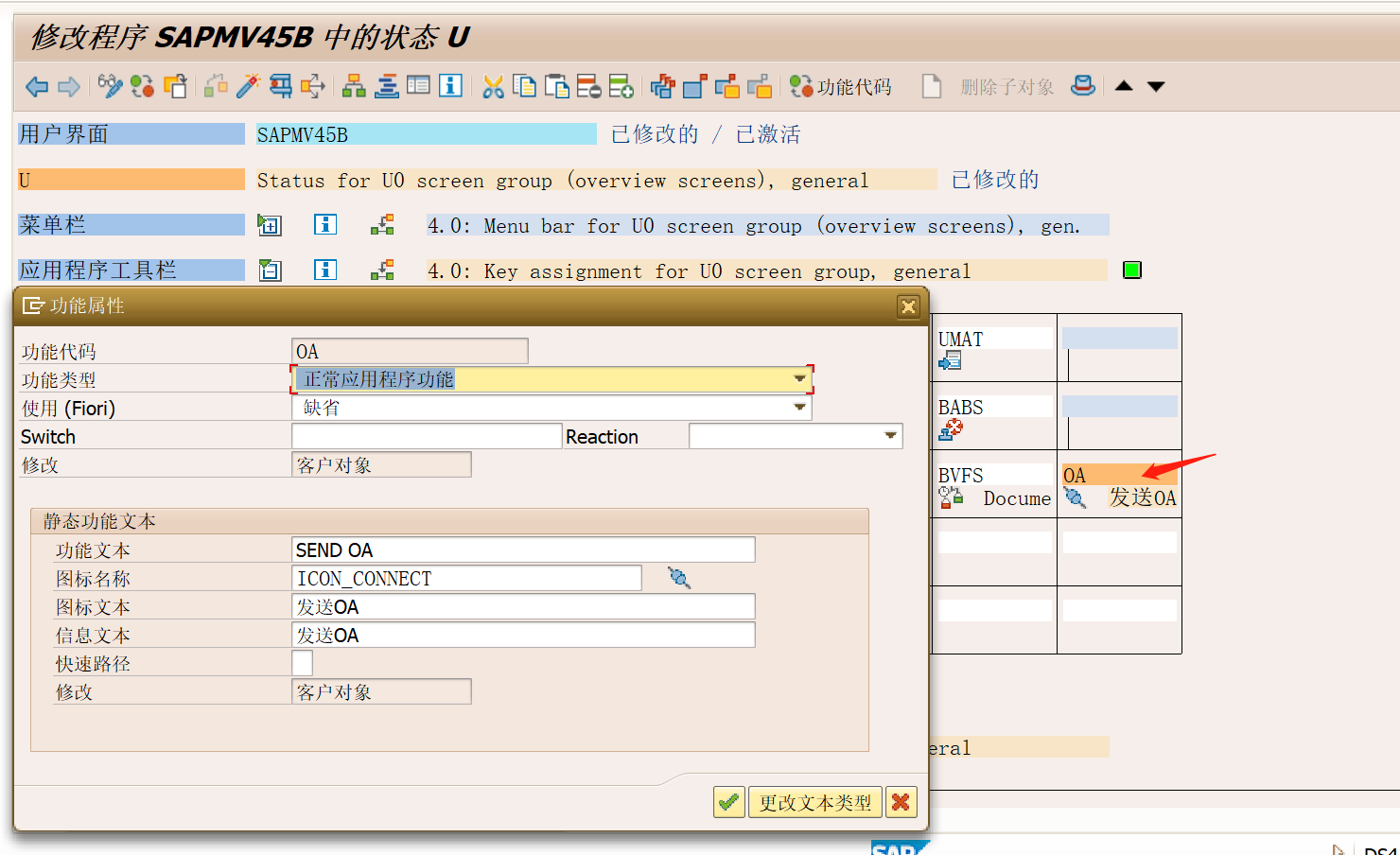Click the forward arrow toolbar icon

(x=69, y=87)
